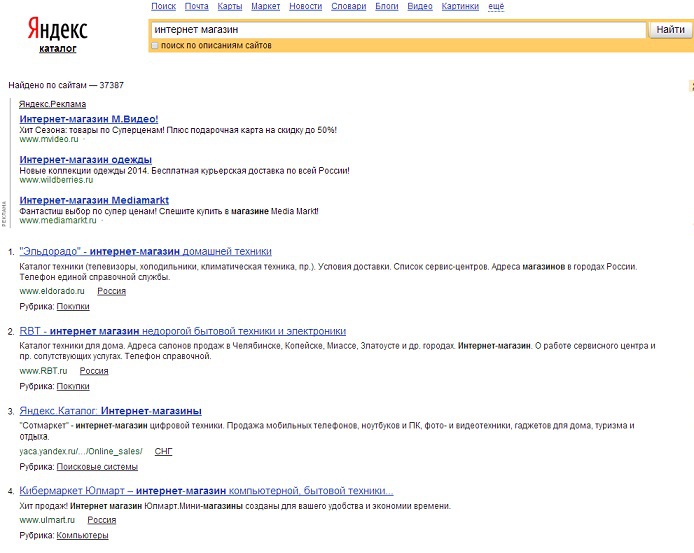This screenshot has height=553, width=694.
Task: Open Почта in top navigation
Action: 197,6
